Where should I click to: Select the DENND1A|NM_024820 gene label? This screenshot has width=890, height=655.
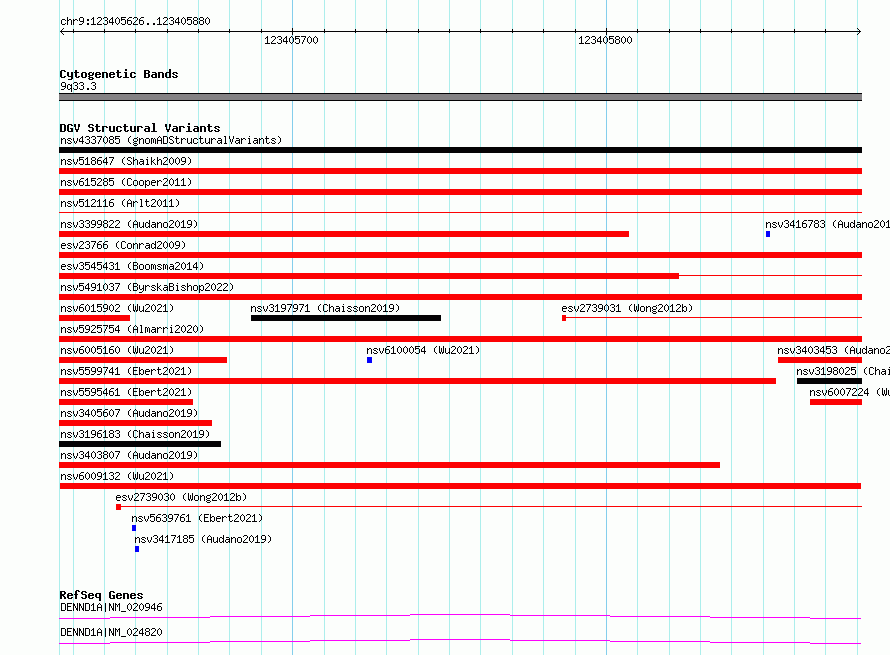pyautogui.click(x=111, y=632)
